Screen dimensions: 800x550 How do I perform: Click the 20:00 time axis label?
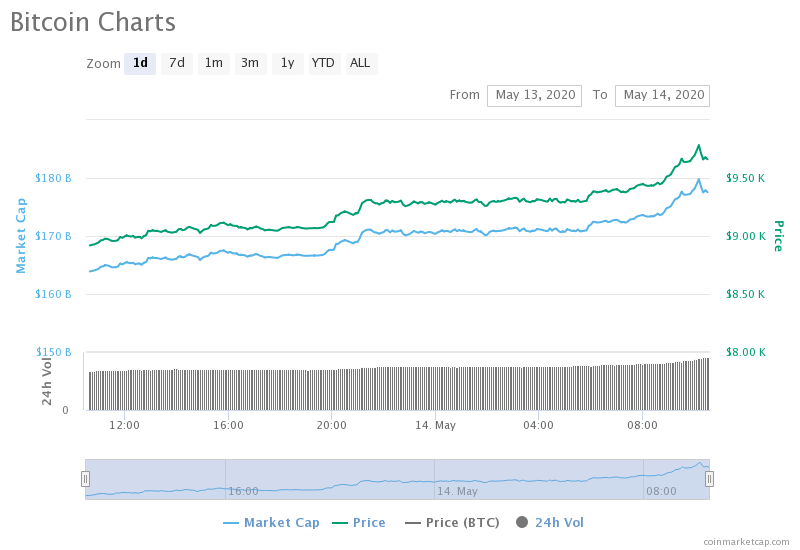(x=332, y=425)
